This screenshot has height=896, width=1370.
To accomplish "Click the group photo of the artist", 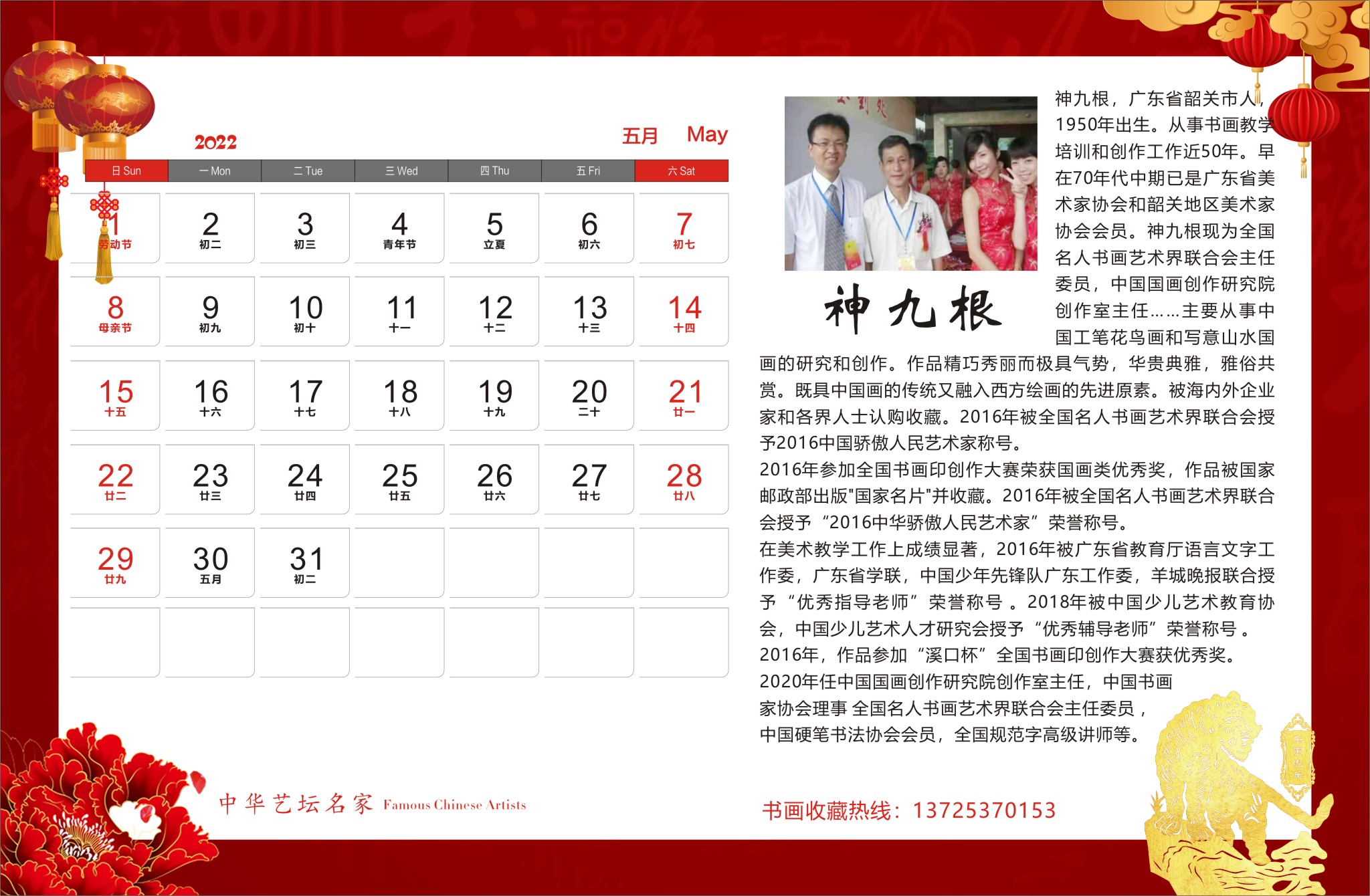I will (x=910, y=183).
